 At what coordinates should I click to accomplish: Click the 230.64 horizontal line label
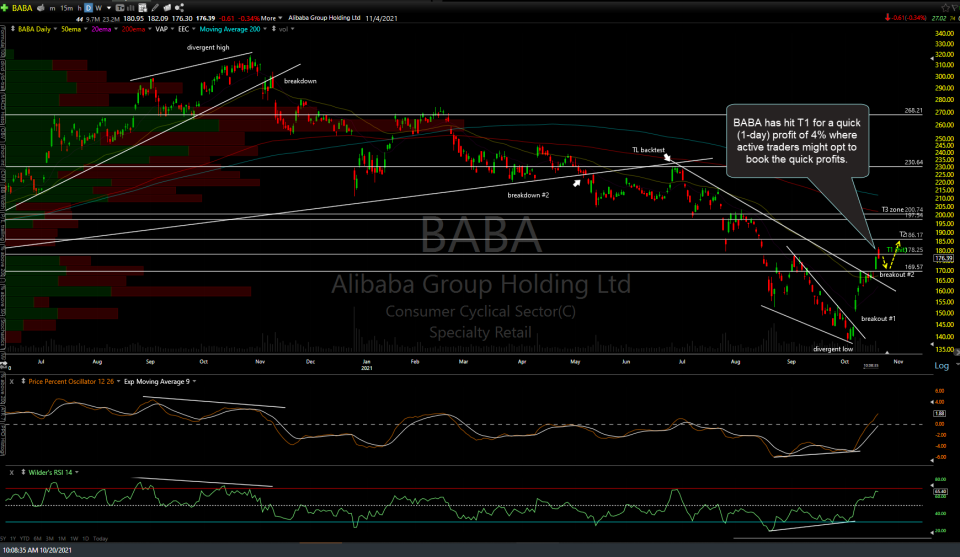click(913, 162)
